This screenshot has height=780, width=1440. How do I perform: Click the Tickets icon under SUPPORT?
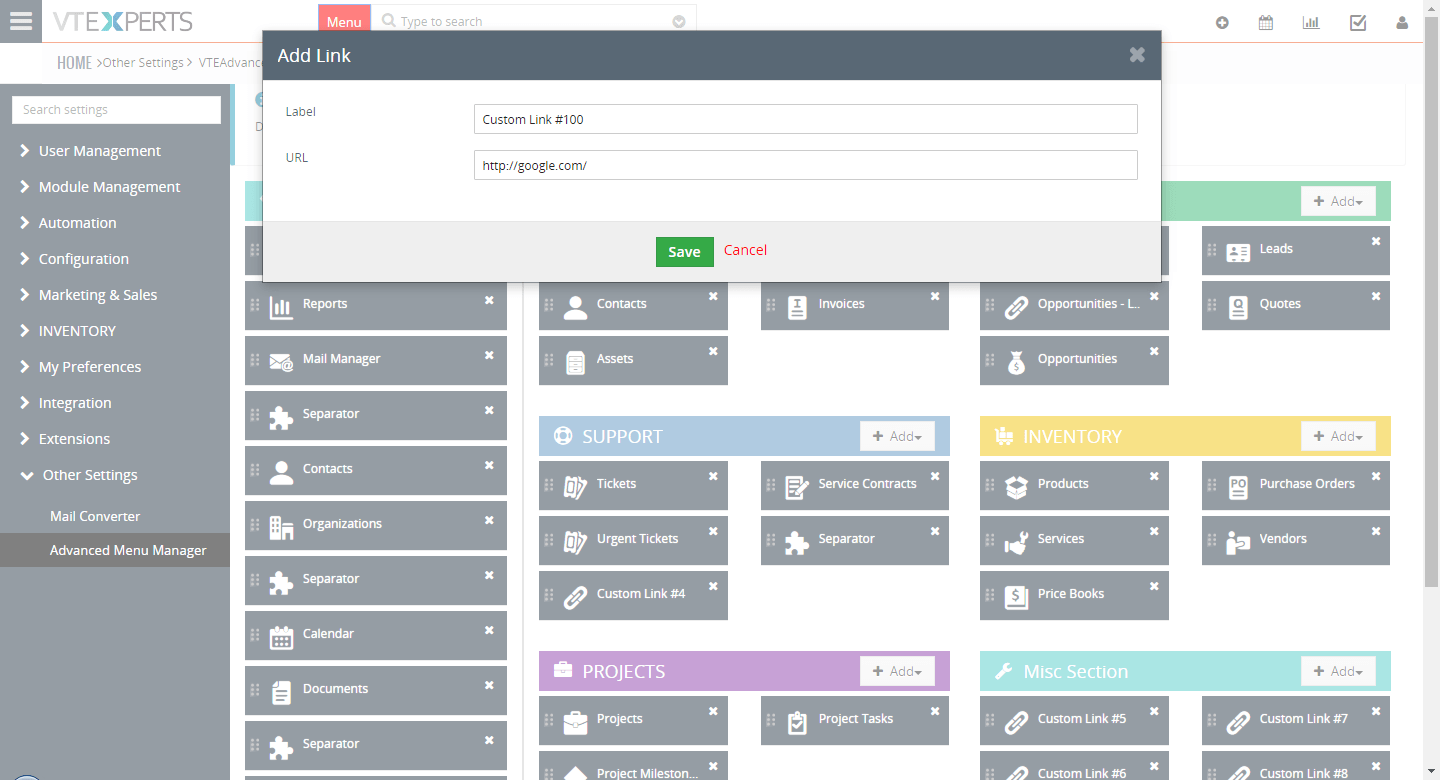[x=575, y=485]
